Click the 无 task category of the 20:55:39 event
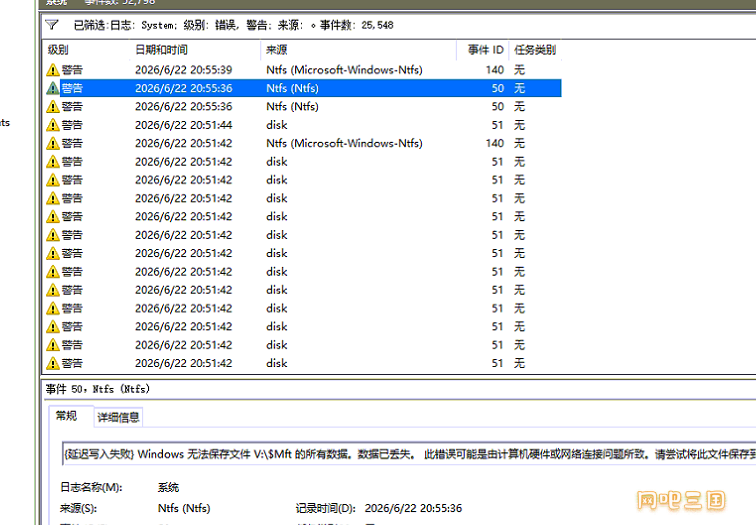 [519, 70]
